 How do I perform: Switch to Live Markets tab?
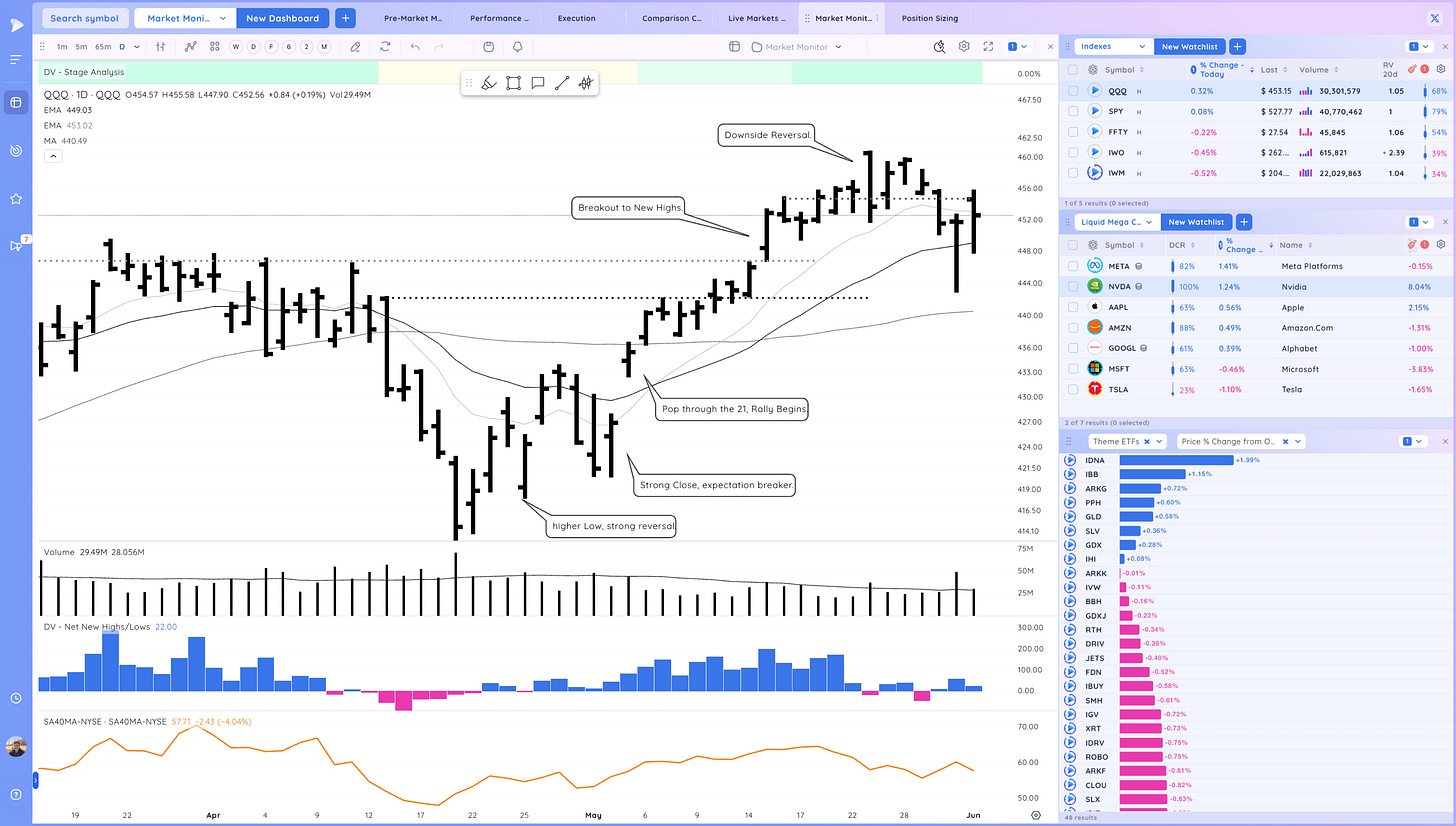[756, 18]
